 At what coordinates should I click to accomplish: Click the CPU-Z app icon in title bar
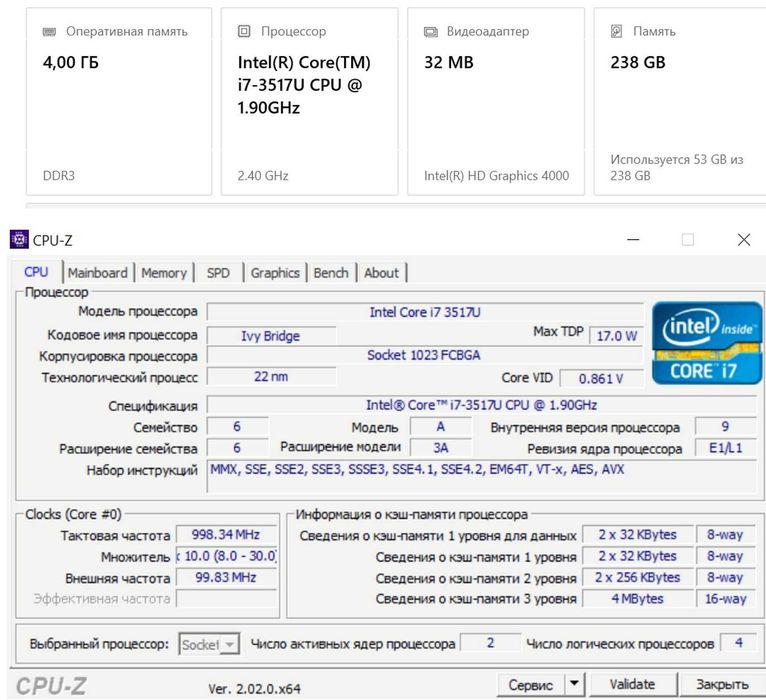(19, 239)
